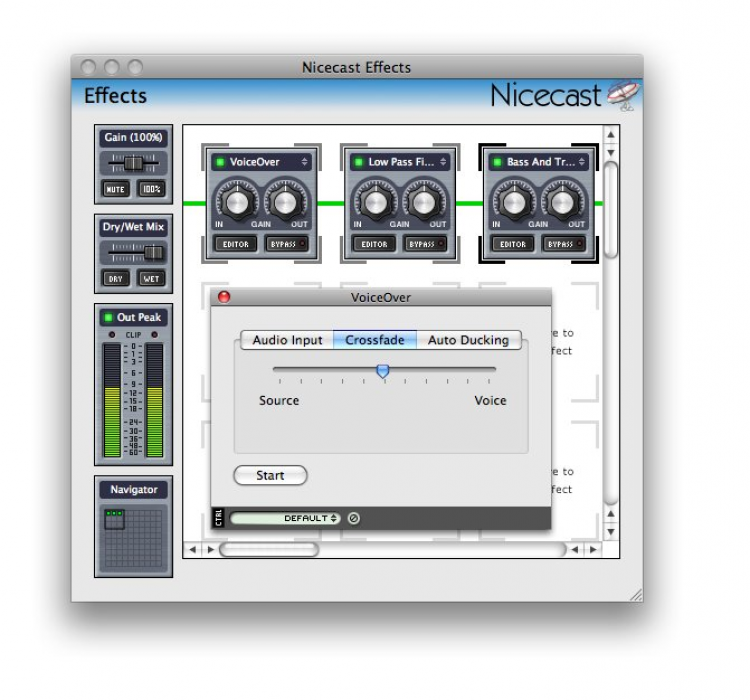
Task: Click the Bass And Treble OUT gain knob
Action: [563, 202]
